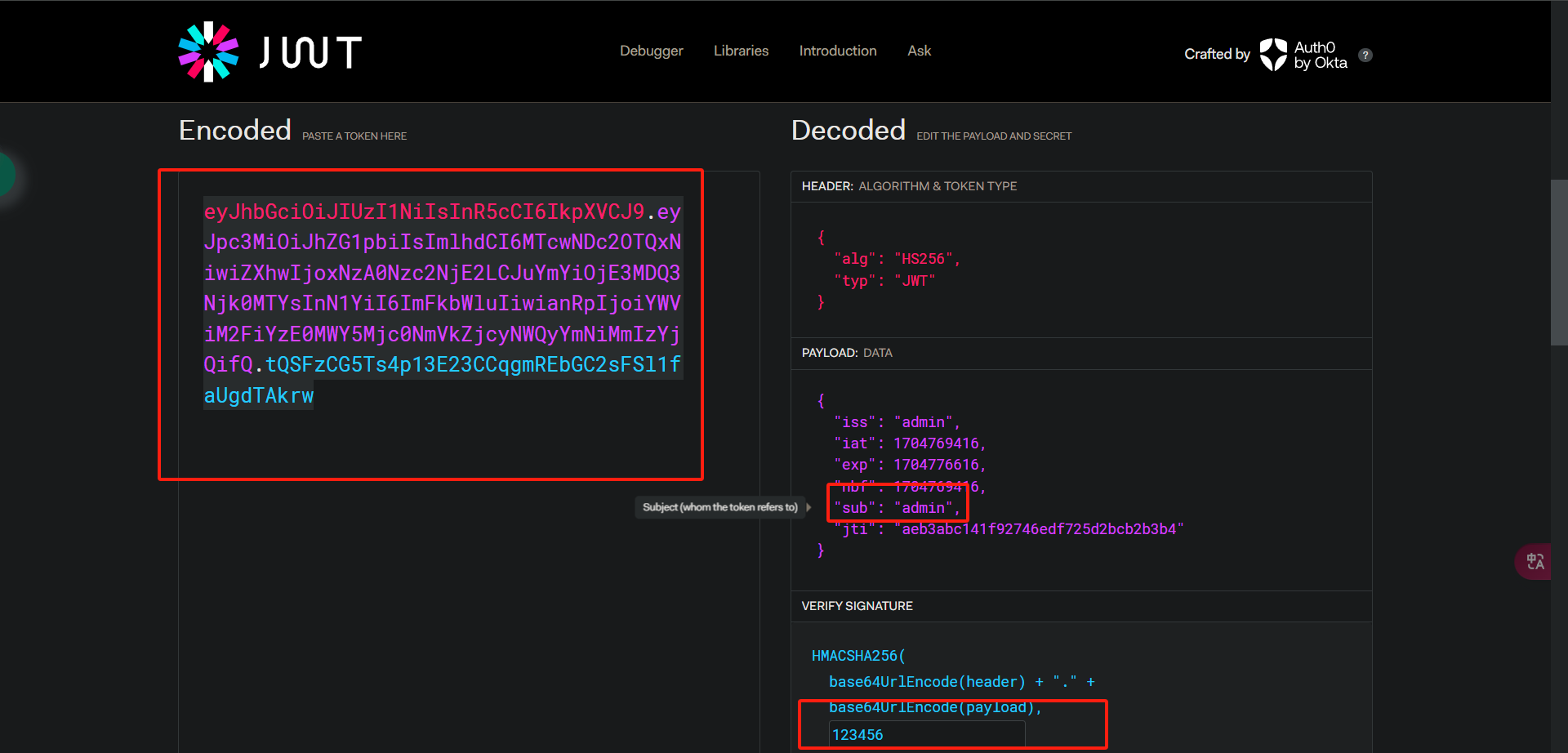Click the "alg": "HS256" header line
Screen dimensions: 1568x753
[x=897, y=259]
